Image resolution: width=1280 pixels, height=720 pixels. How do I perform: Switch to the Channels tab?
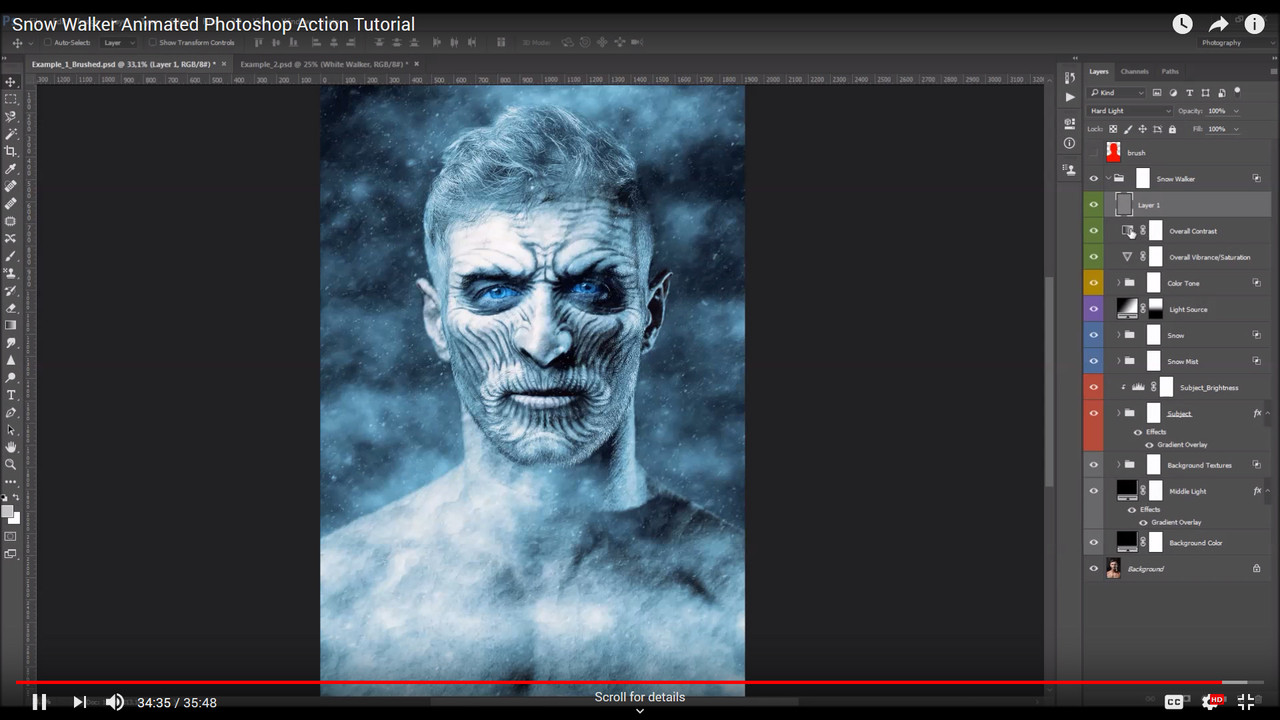pyautogui.click(x=1136, y=71)
